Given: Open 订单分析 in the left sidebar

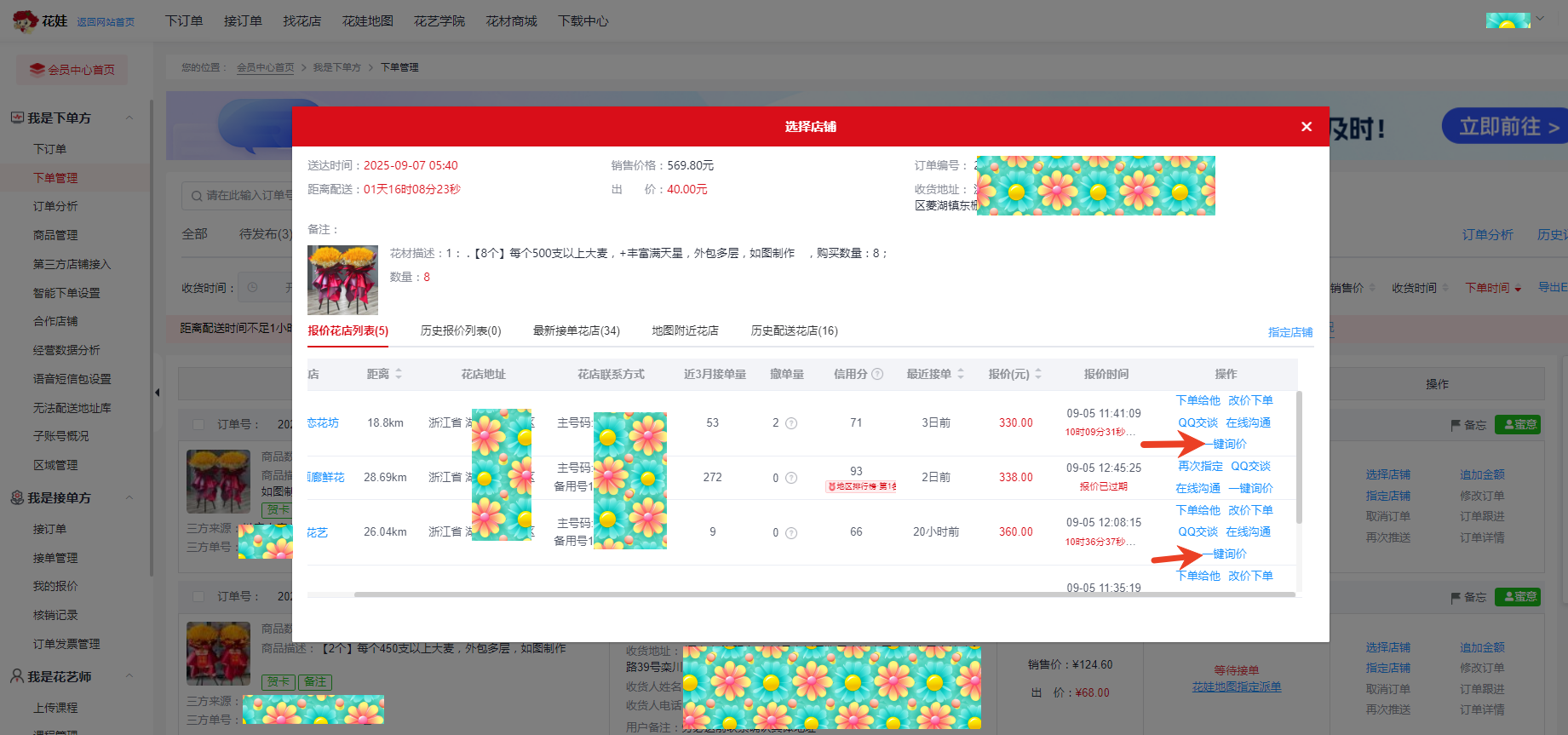Looking at the screenshot, I should (x=55, y=206).
